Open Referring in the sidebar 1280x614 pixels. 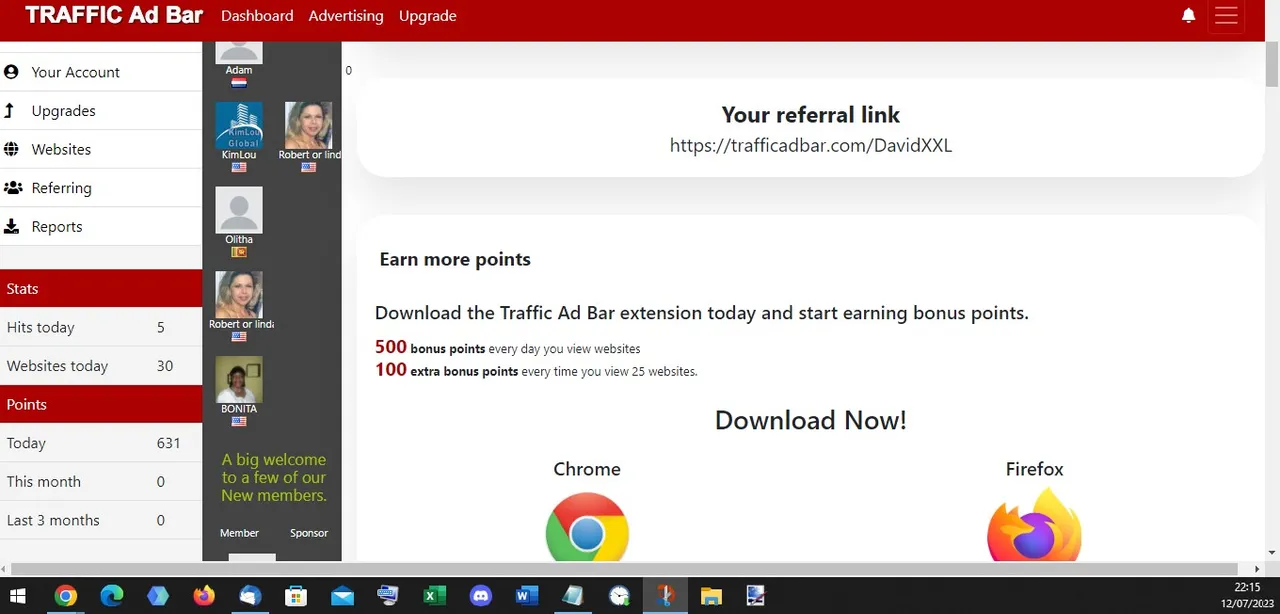click(101, 188)
